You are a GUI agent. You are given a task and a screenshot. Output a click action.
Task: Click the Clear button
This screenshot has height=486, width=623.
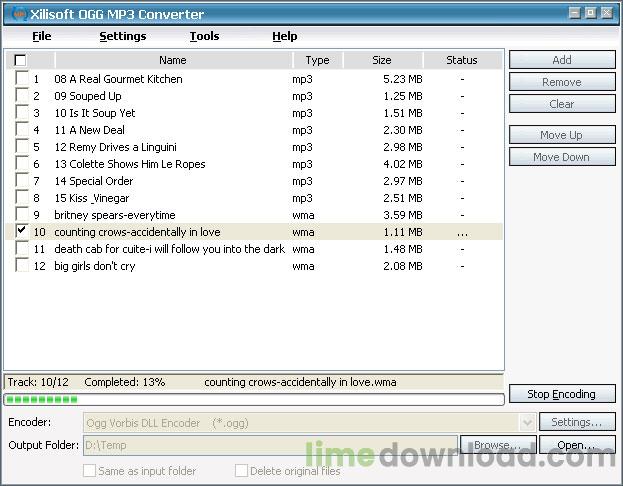click(562, 104)
